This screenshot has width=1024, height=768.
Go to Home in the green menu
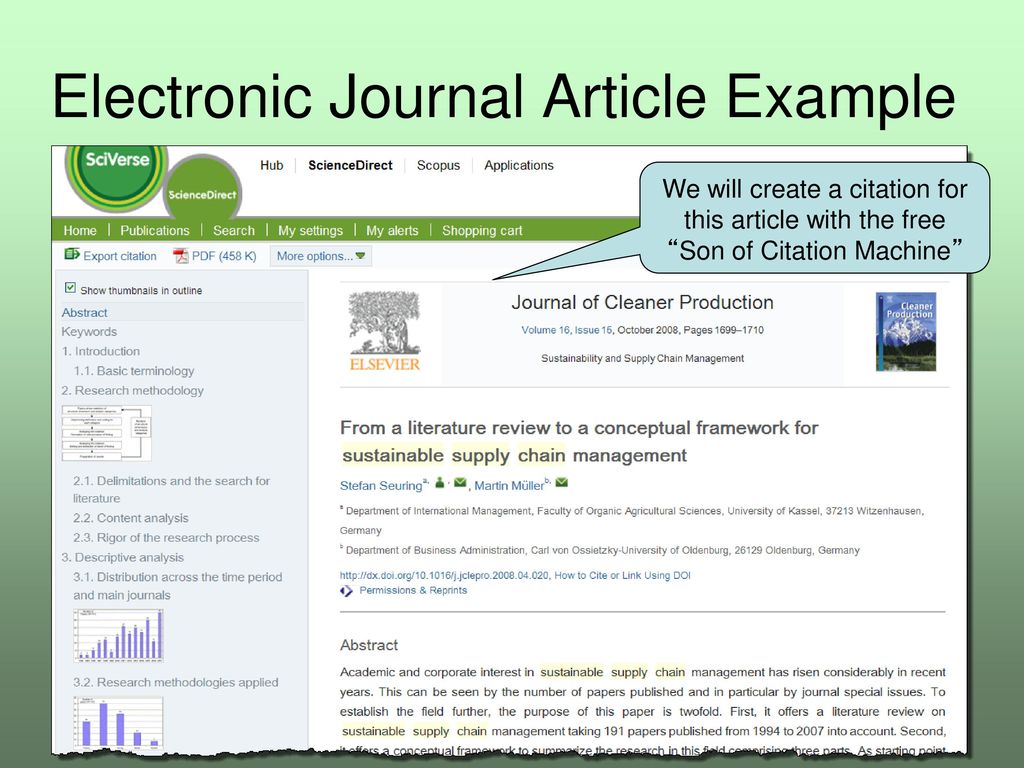click(x=80, y=231)
